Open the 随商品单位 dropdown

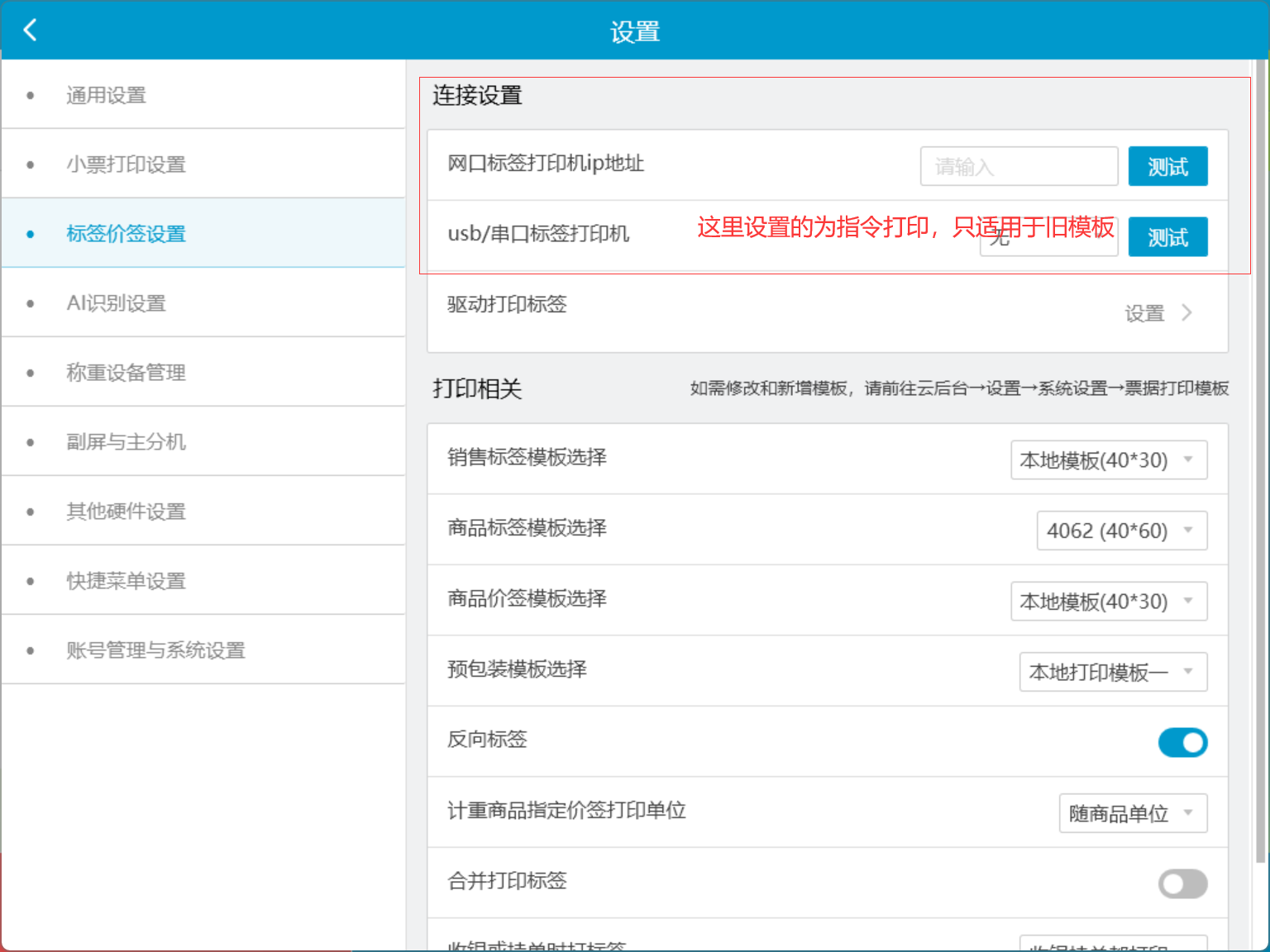pyautogui.click(x=1133, y=813)
